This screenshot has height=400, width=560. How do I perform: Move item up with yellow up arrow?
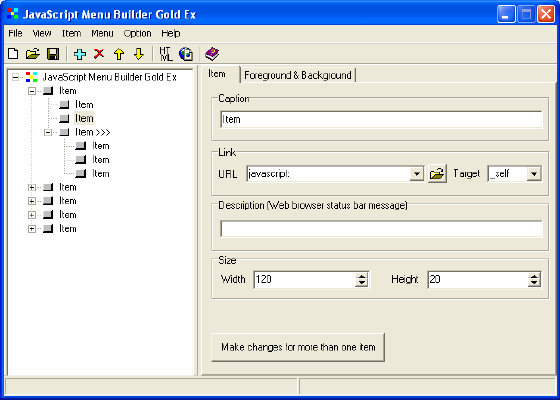[x=119, y=54]
